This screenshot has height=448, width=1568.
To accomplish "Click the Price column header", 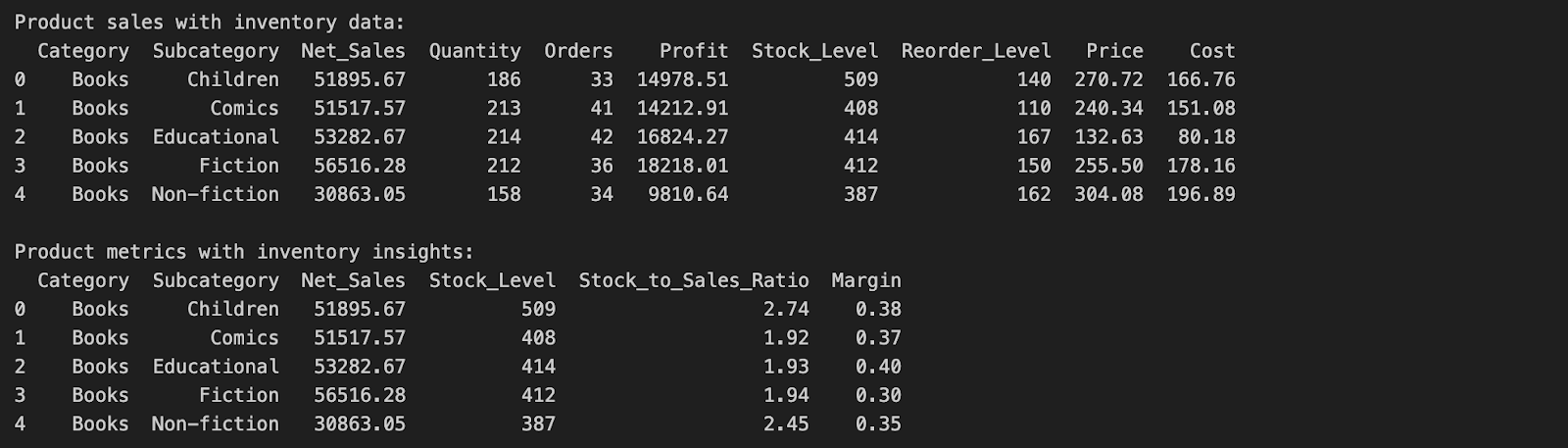I will tap(1114, 51).
